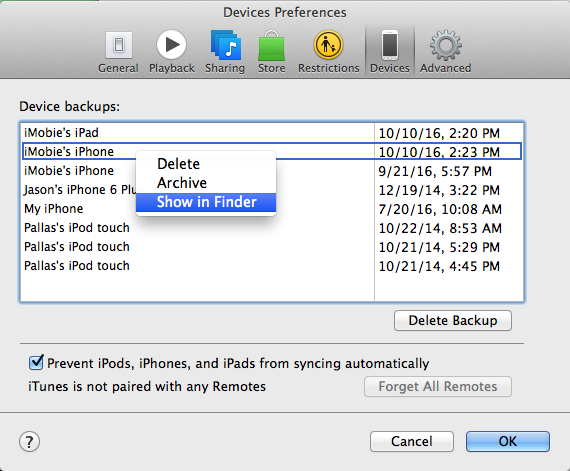Screen dimensions: 570x471
Task: Uncheck Prevent iPods from syncing automatically
Action: (x=36, y=363)
